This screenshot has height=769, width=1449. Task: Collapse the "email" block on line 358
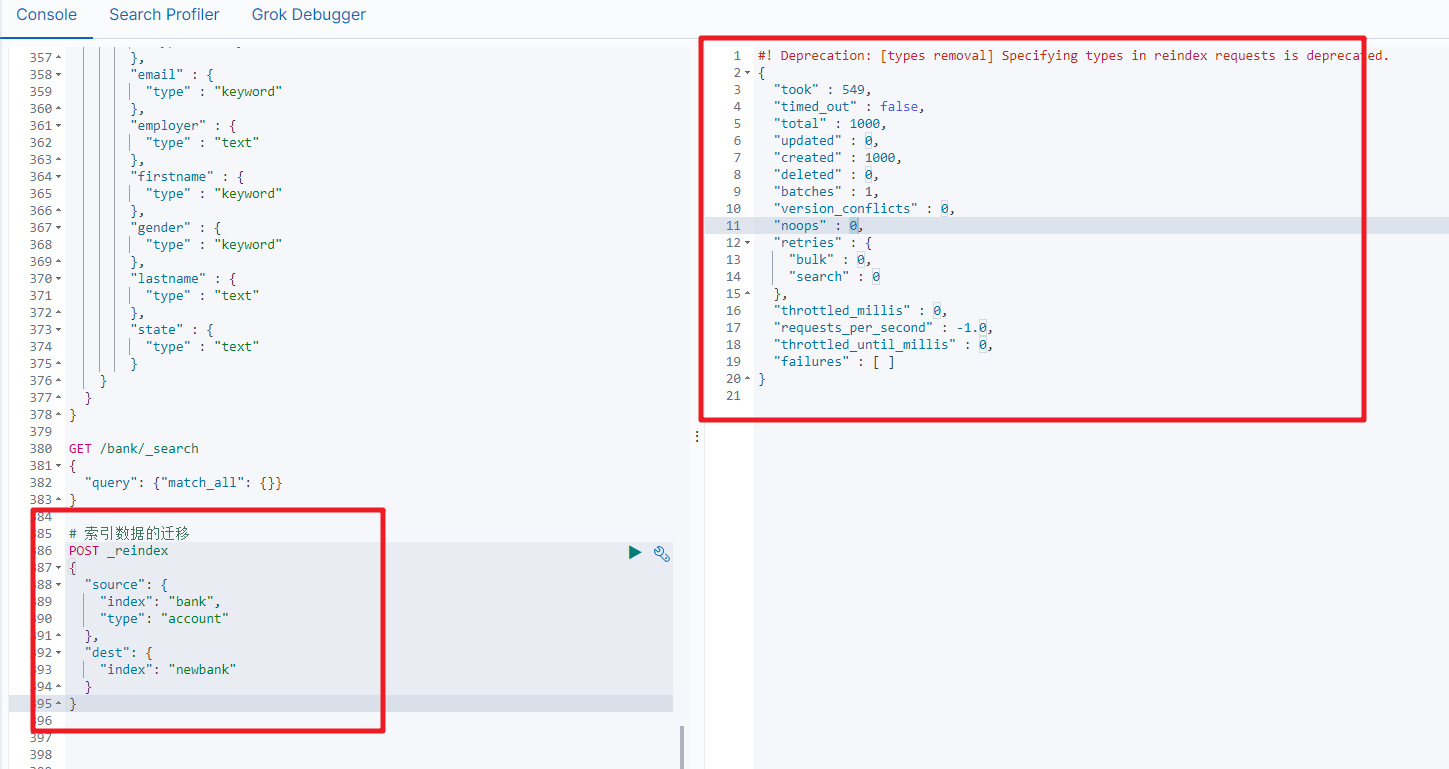coord(58,75)
